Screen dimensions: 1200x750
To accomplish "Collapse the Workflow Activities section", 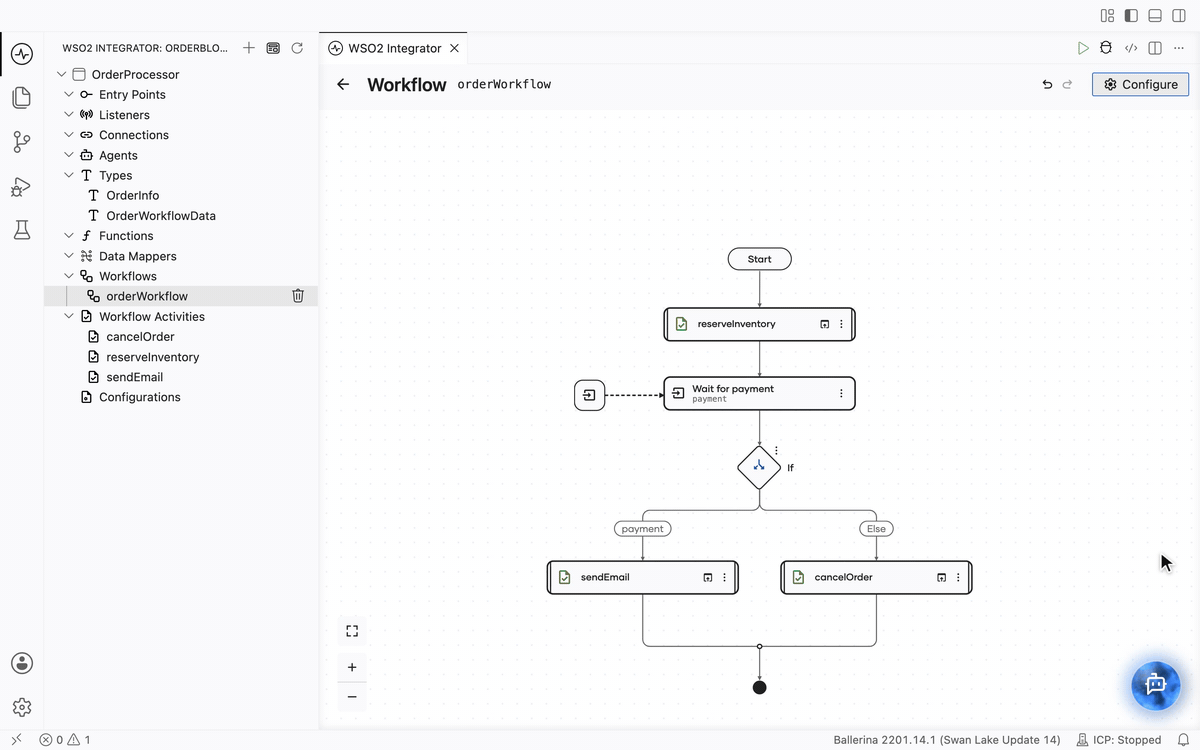I will tap(69, 316).
